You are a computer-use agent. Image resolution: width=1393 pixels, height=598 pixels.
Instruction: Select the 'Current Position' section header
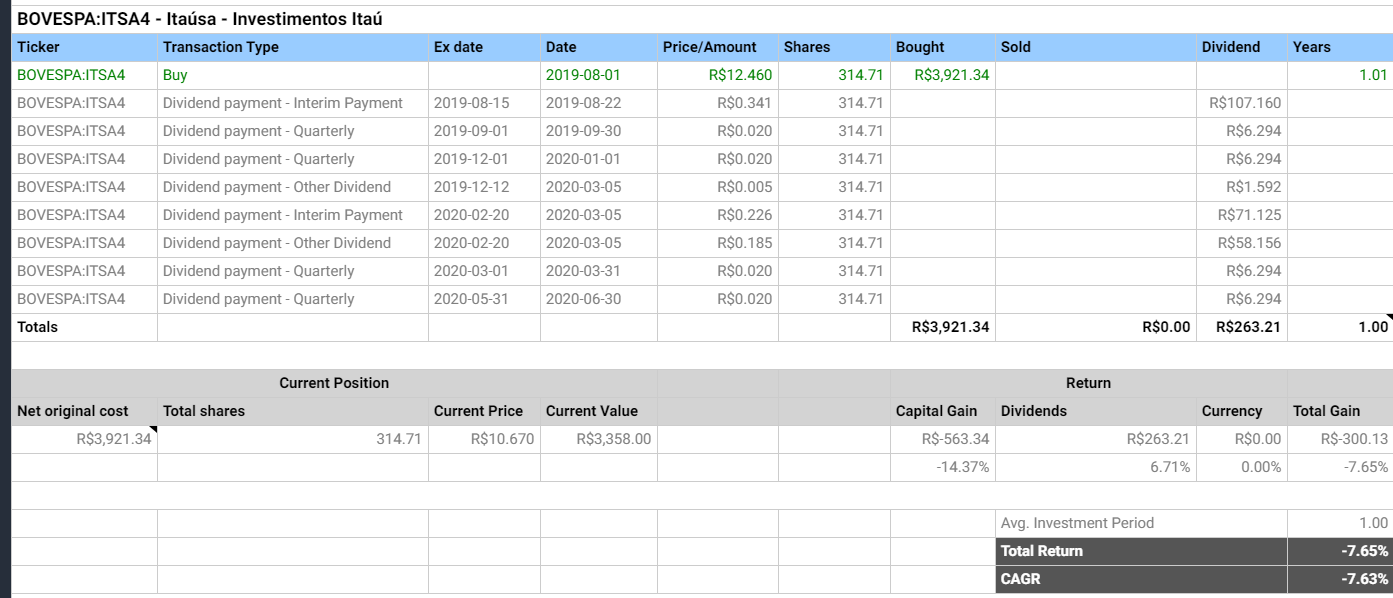334,383
